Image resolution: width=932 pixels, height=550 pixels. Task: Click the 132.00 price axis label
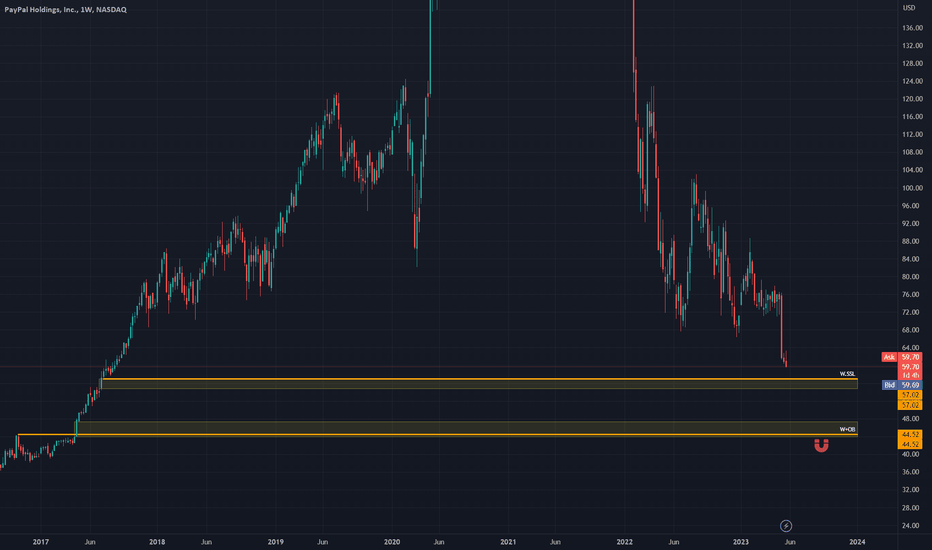tap(912, 46)
